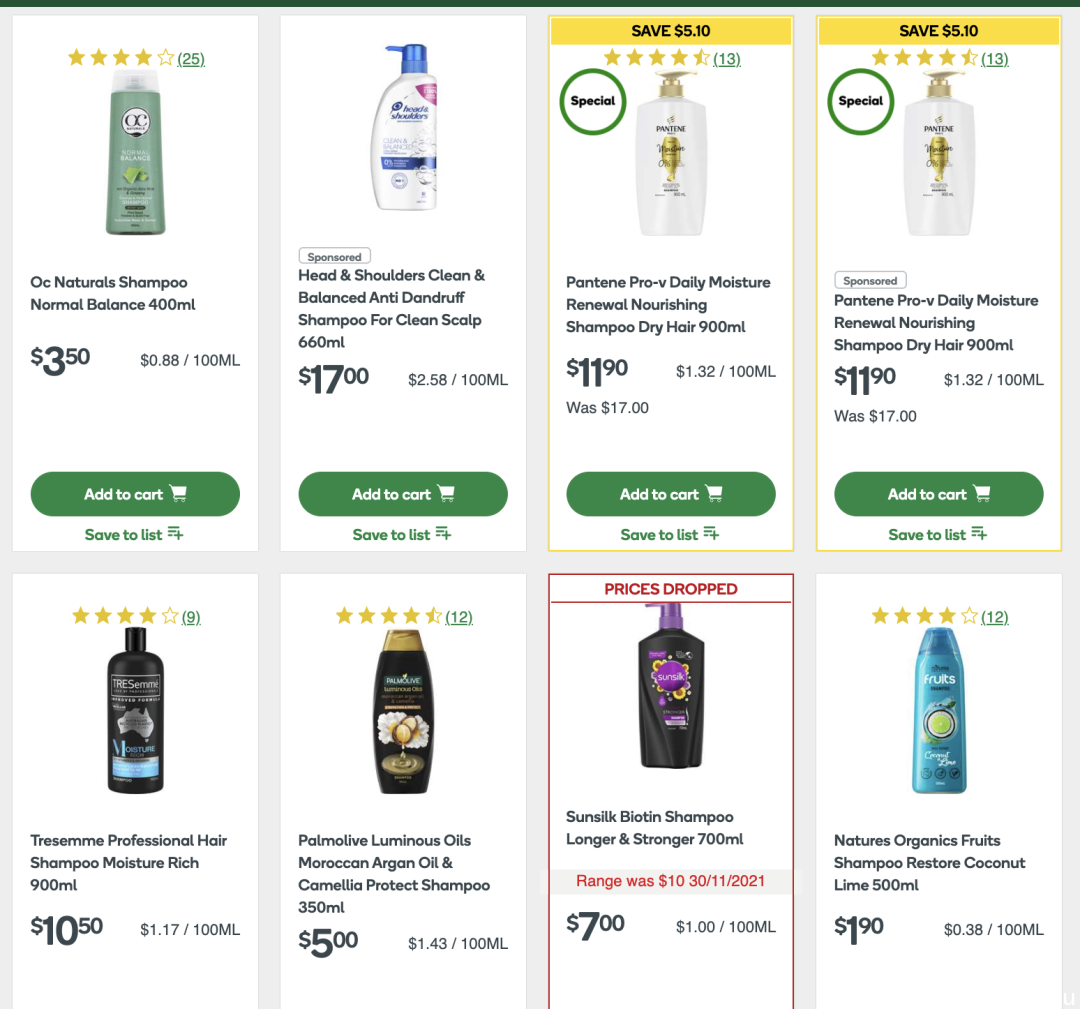Open Tresemme's 9 reviews link
Image resolution: width=1080 pixels, height=1009 pixels.
[x=191, y=617]
